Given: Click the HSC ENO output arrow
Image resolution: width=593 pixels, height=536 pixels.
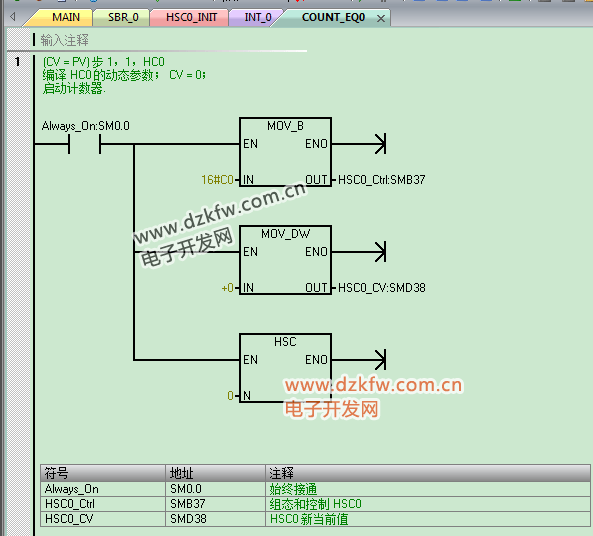Looking at the screenshot, I should [x=380, y=359].
